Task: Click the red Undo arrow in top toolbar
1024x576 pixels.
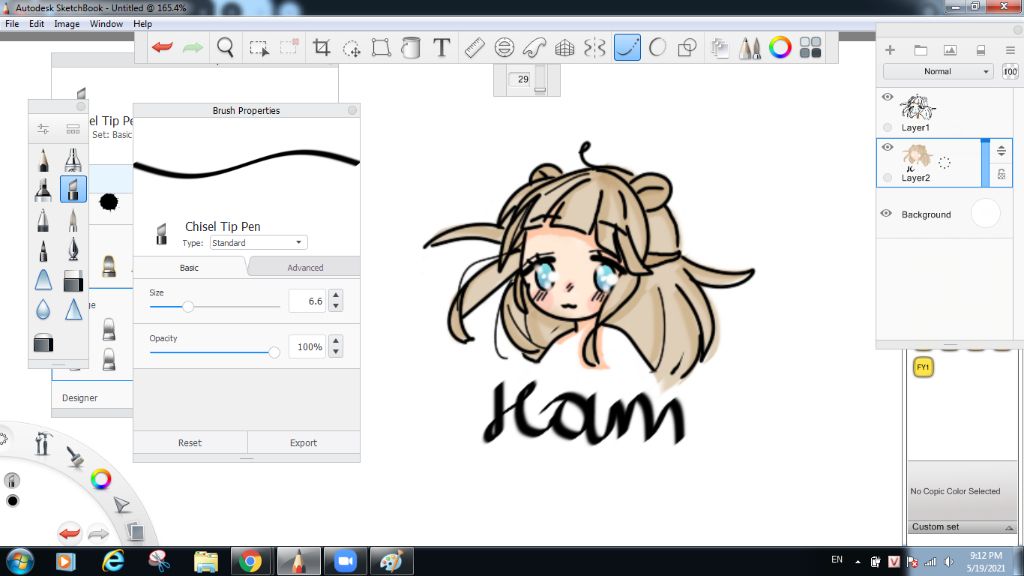Action: 162,47
